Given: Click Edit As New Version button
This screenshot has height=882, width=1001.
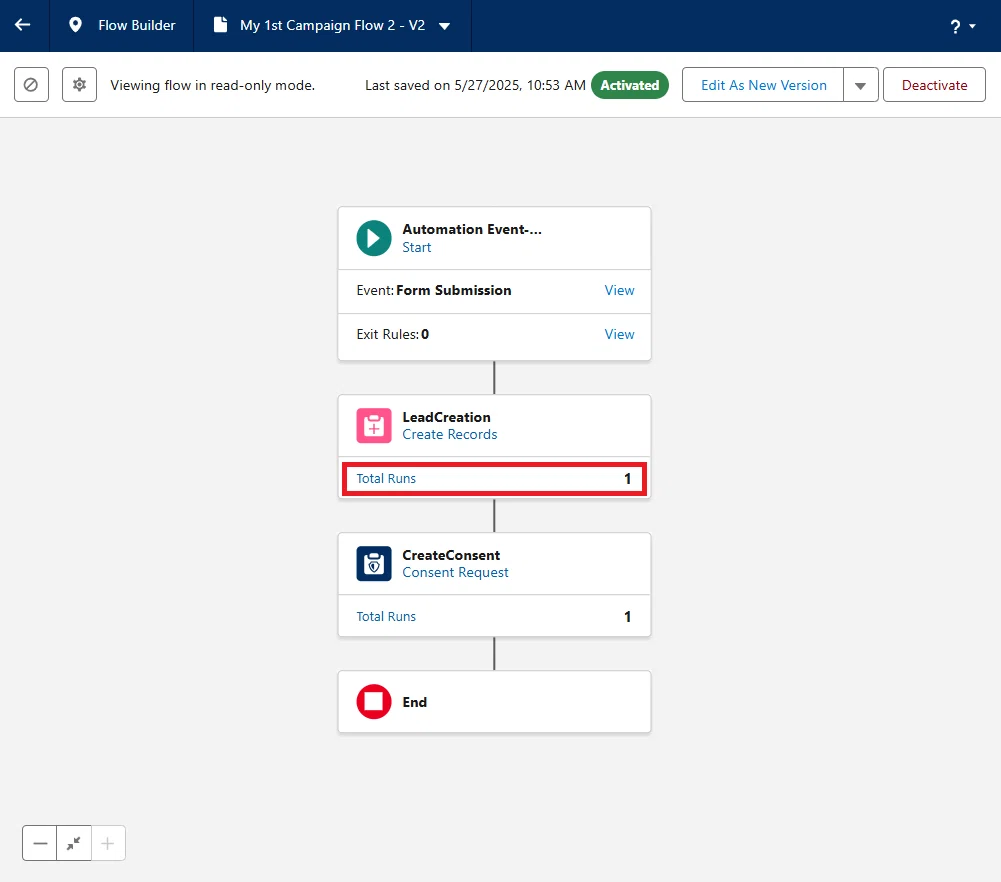Looking at the screenshot, I should point(763,85).
